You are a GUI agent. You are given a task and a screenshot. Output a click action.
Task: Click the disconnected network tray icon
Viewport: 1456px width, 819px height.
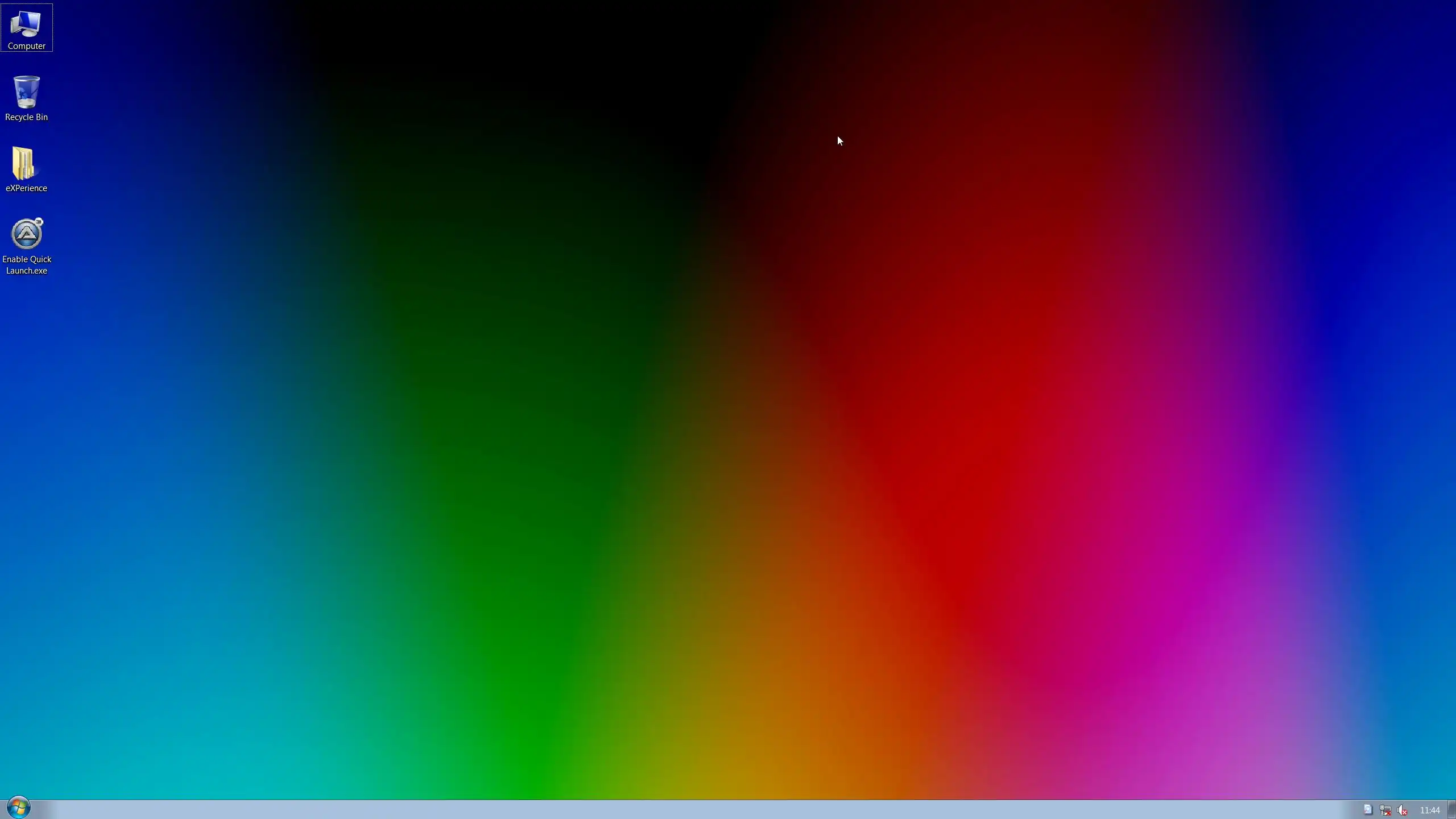point(1385,810)
